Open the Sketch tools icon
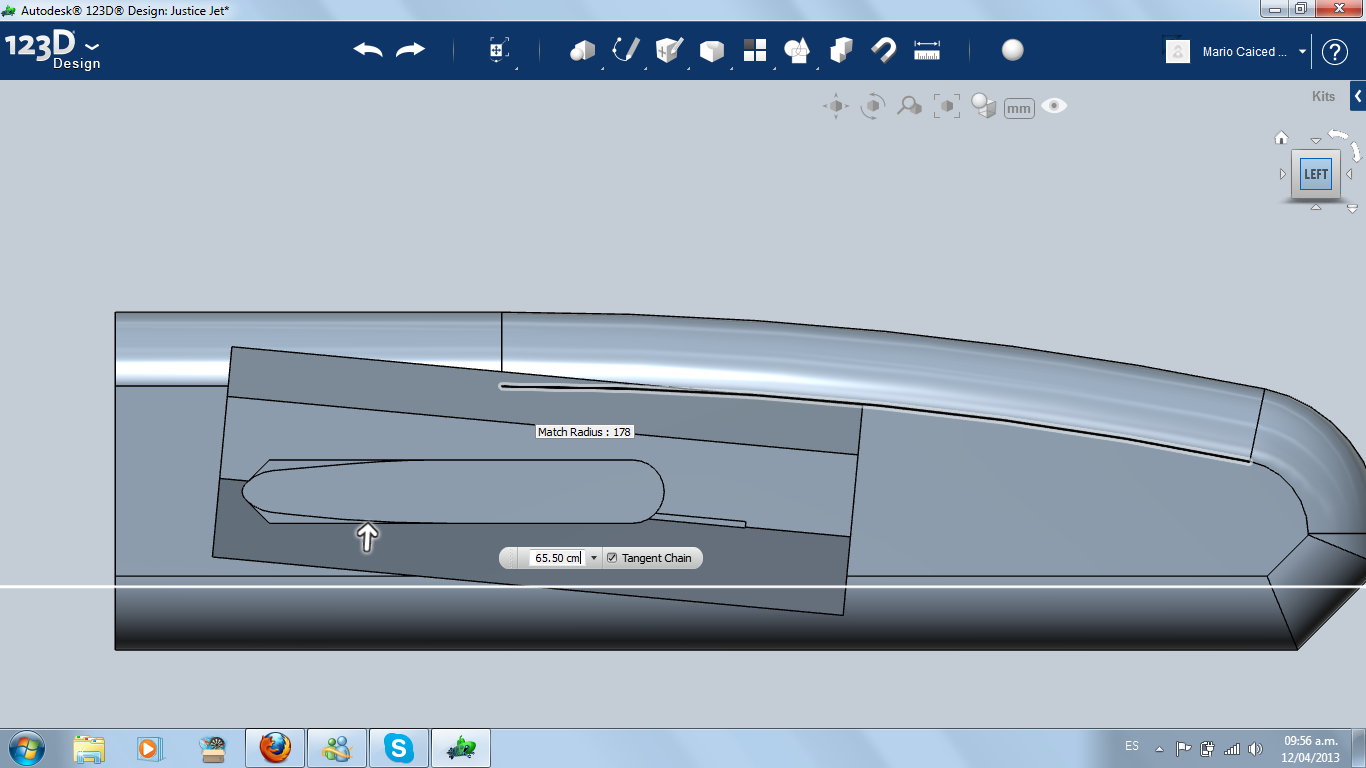The width and height of the screenshot is (1366, 768). point(626,50)
